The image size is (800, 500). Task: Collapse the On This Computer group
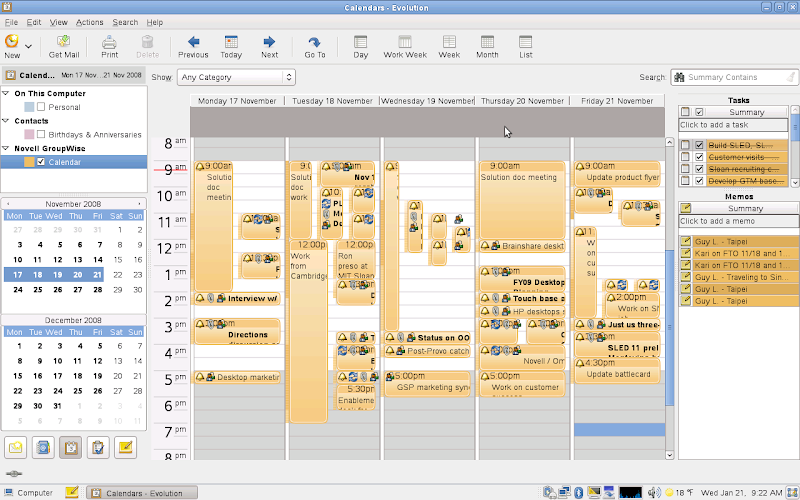point(6,93)
